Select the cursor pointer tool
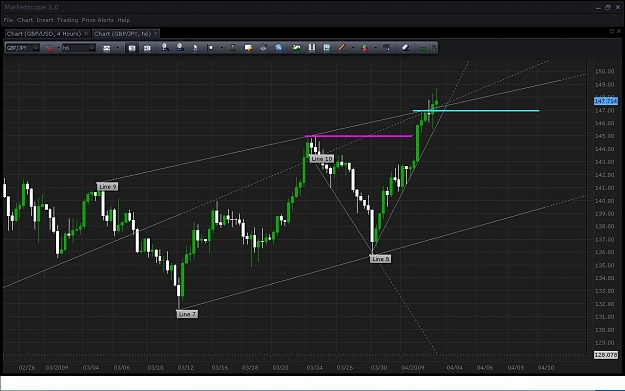The image size is (625, 391). [195, 48]
